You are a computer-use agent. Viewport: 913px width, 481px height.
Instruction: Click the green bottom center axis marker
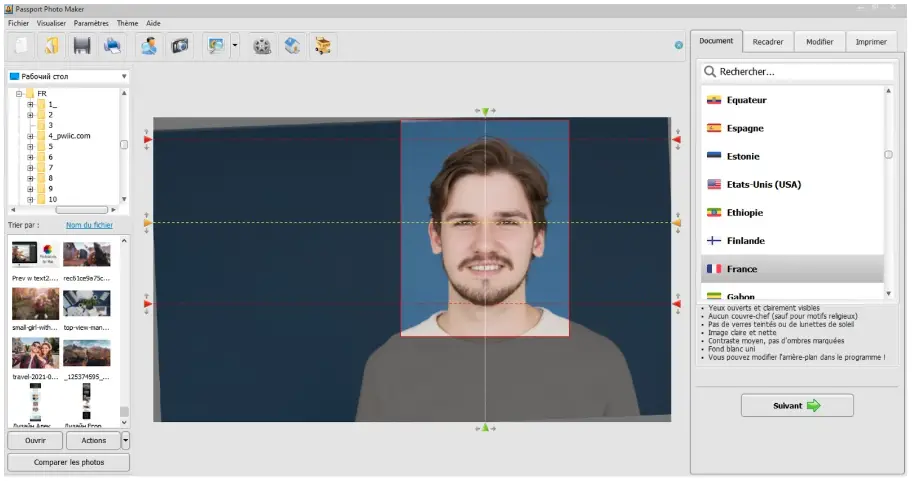click(x=485, y=428)
